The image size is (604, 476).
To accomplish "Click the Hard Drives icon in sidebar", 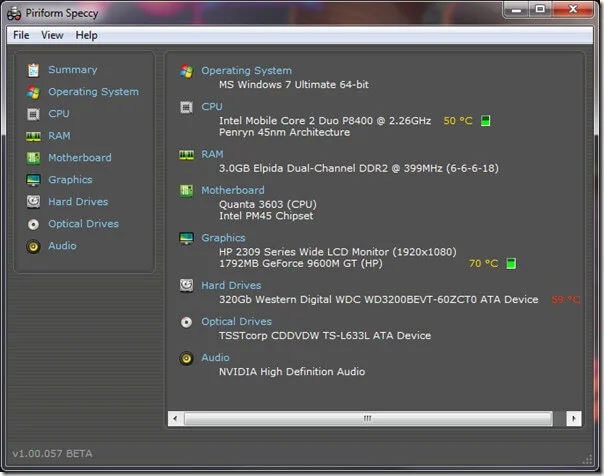I will (33, 202).
